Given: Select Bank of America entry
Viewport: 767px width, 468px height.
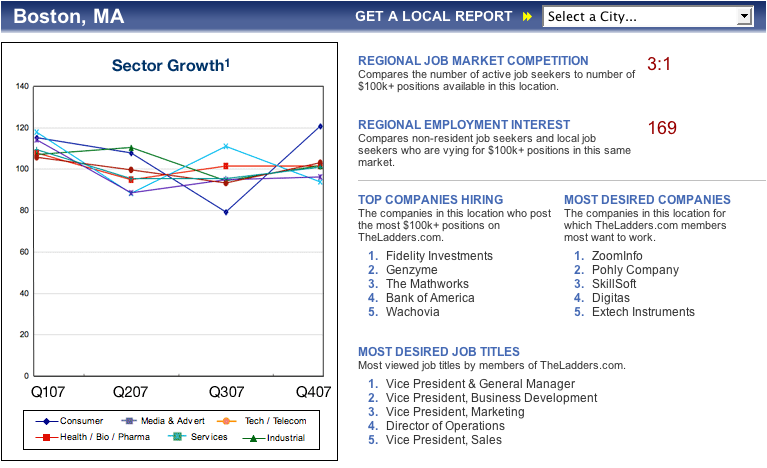Looking at the screenshot, I should 430,298.
